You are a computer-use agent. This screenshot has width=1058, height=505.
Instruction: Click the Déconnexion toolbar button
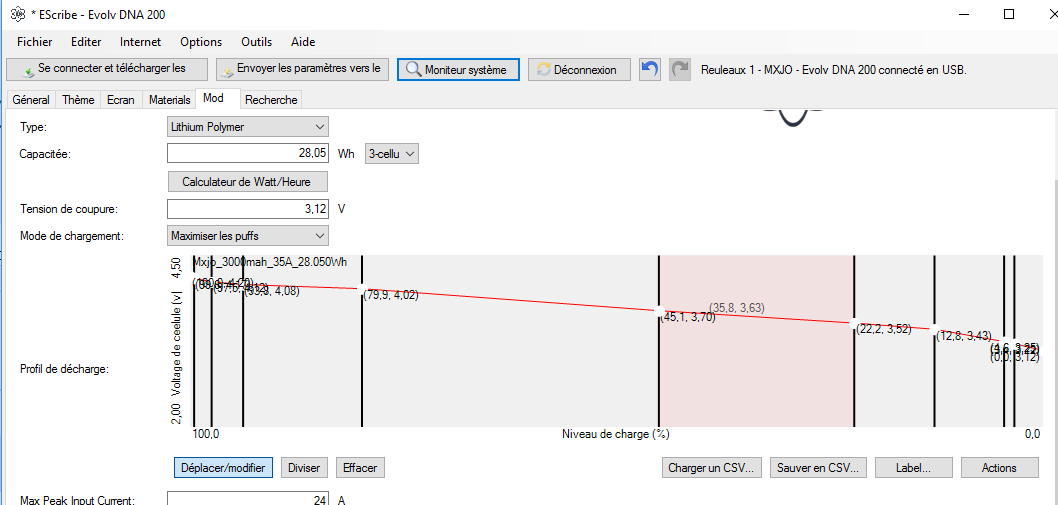[x=579, y=69]
